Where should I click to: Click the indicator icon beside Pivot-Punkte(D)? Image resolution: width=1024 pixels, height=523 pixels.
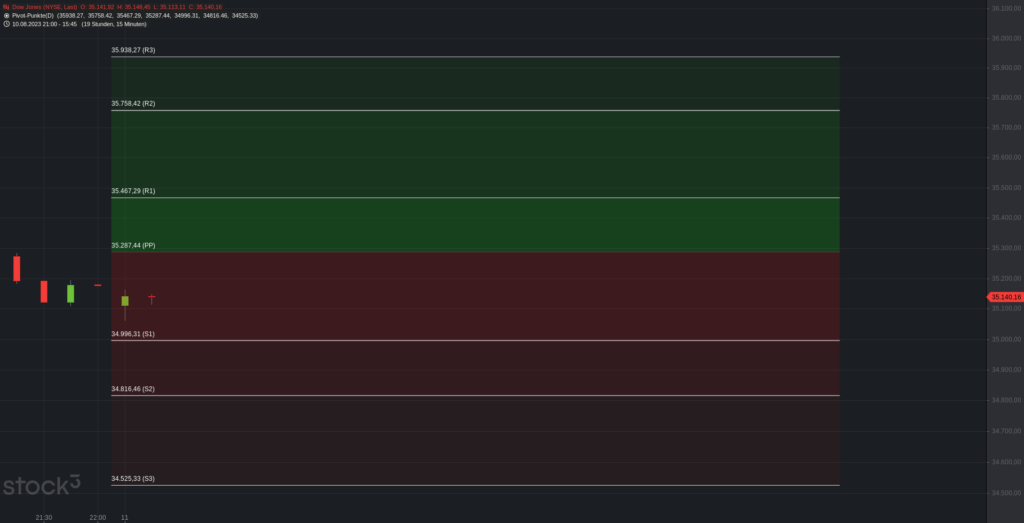tap(7, 15)
